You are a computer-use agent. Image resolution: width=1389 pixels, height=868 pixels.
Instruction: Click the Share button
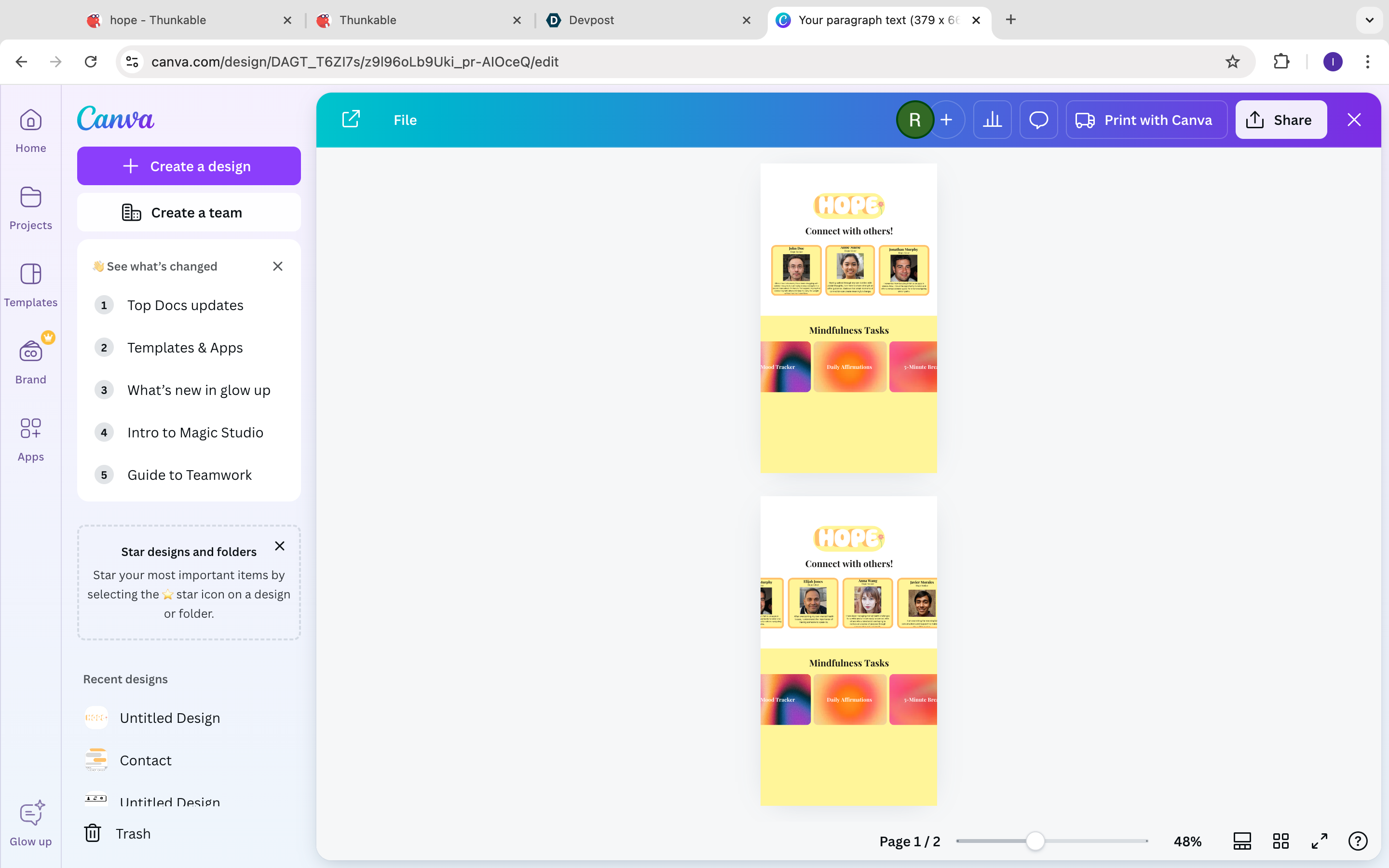click(1280, 120)
